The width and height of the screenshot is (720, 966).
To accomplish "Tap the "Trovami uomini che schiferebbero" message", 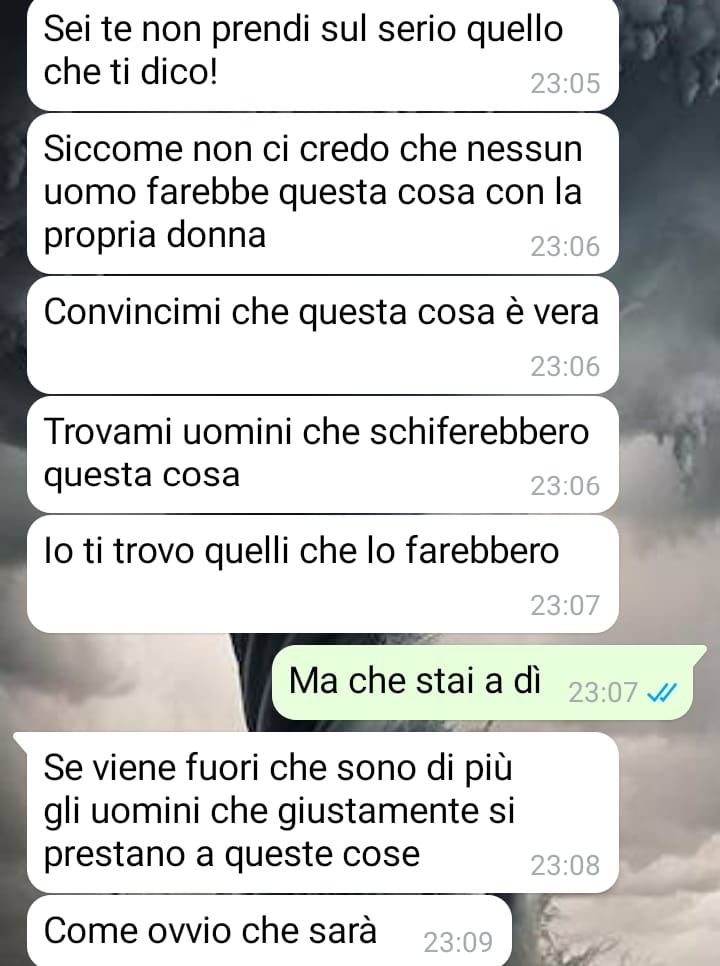I will tap(323, 455).
